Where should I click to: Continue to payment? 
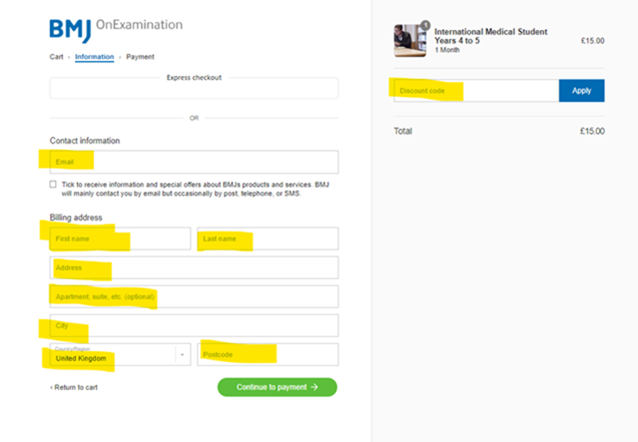point(277,387)
